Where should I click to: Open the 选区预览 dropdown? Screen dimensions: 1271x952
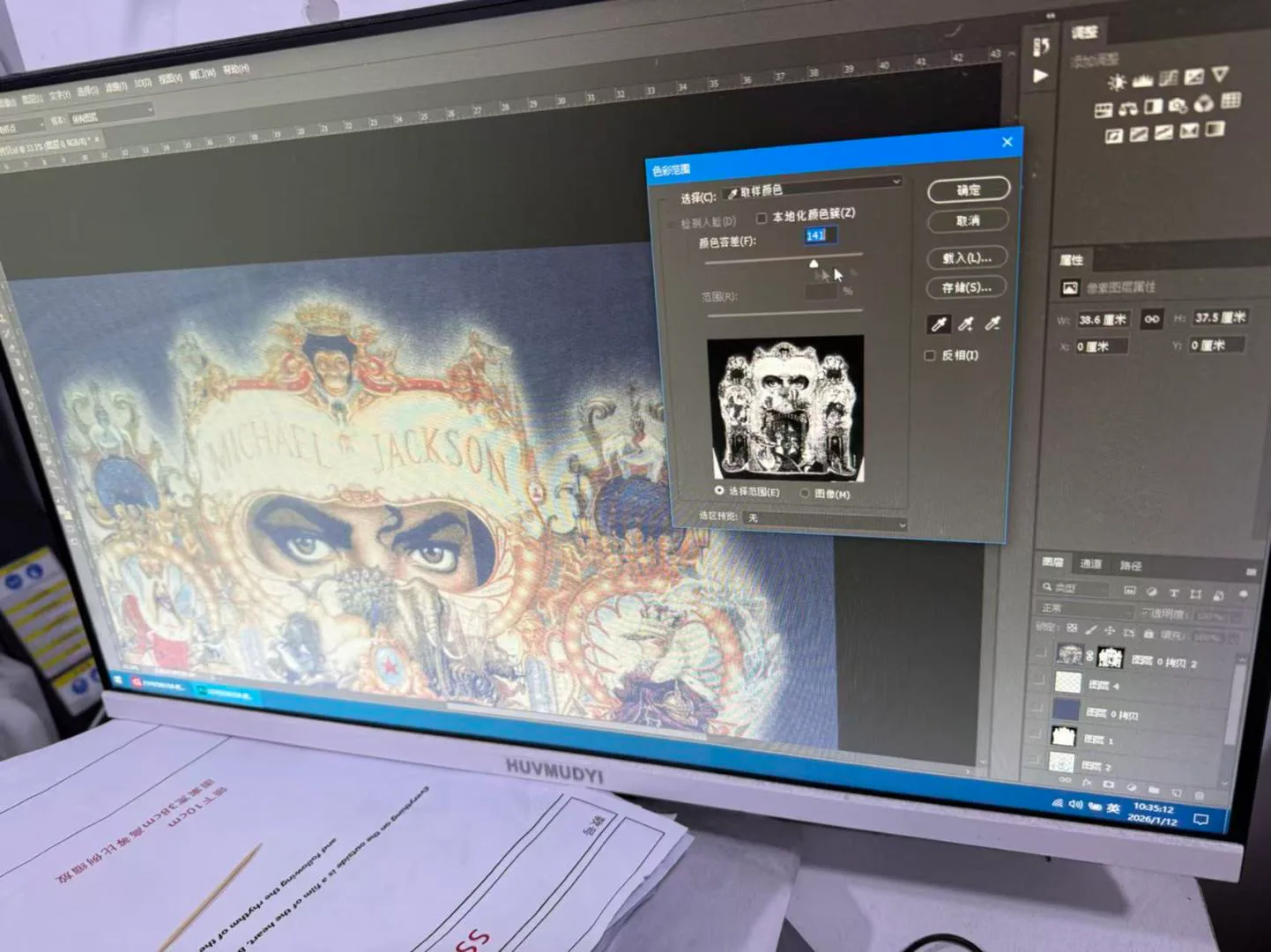click(825, 521)
